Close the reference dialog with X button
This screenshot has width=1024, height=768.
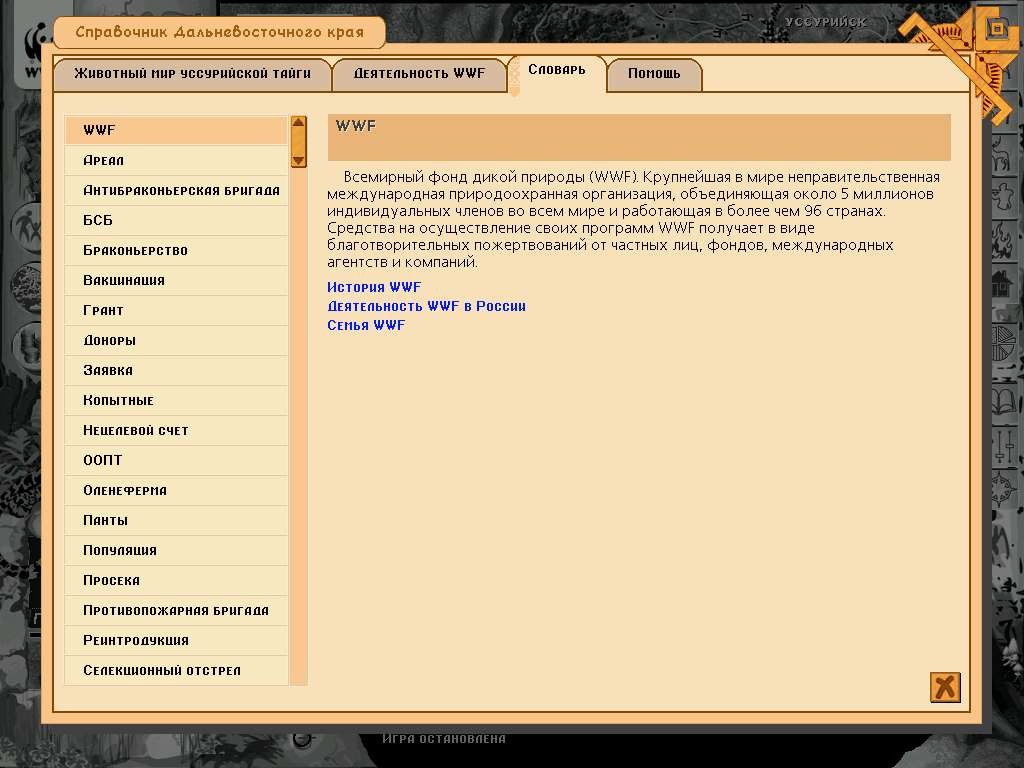944,687
